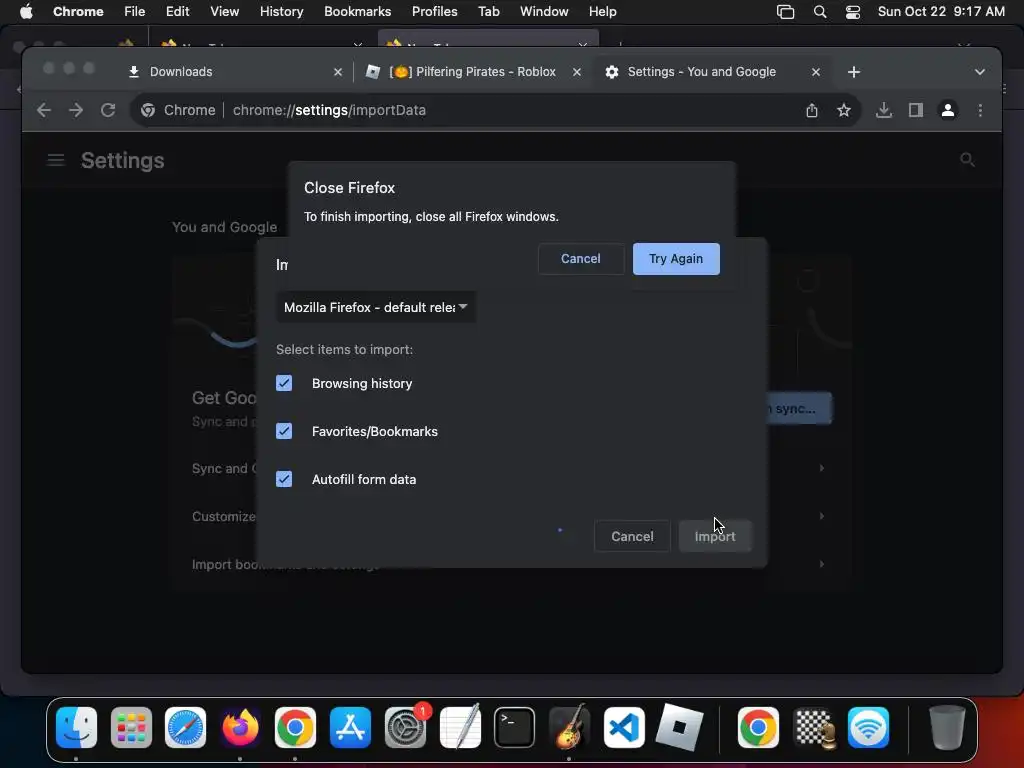Open the Window menu
Image resolution: width=1024 pixels, height=768 pixels.
tap(544, 12)
